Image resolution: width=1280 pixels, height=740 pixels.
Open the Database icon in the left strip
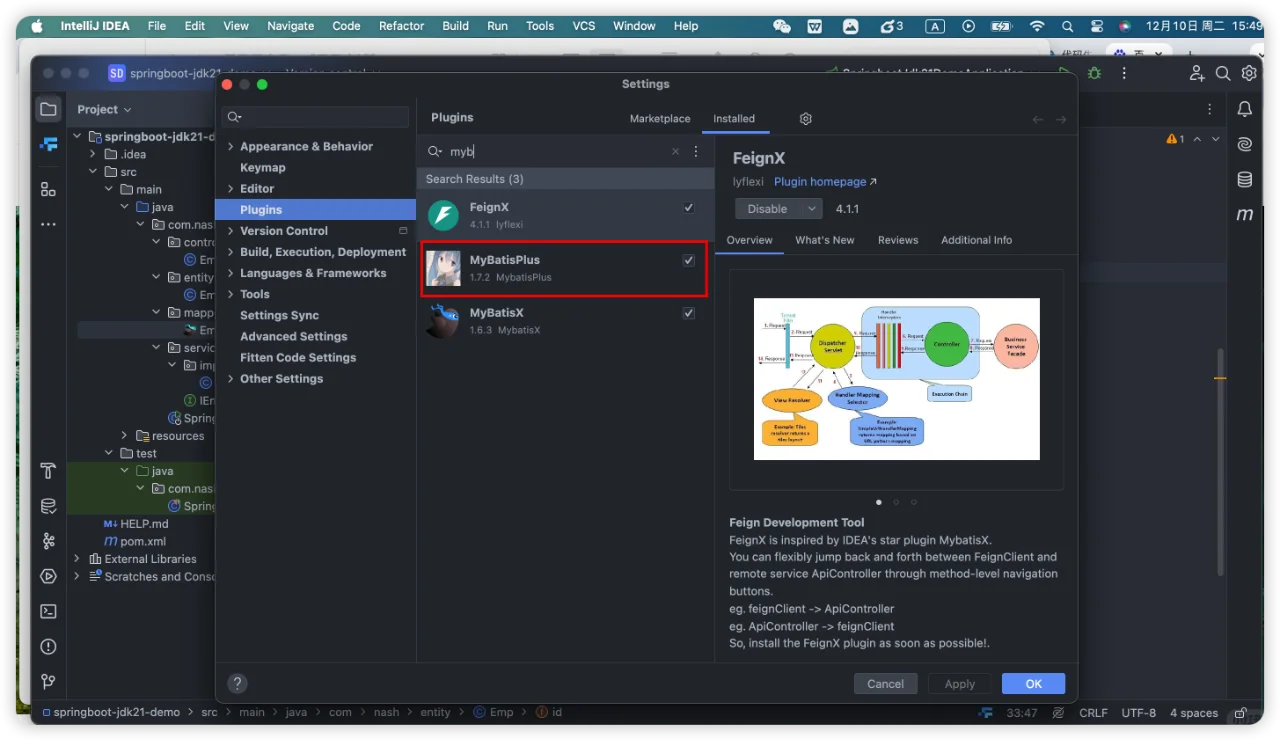pyautogui.click(x=48, y=506)
